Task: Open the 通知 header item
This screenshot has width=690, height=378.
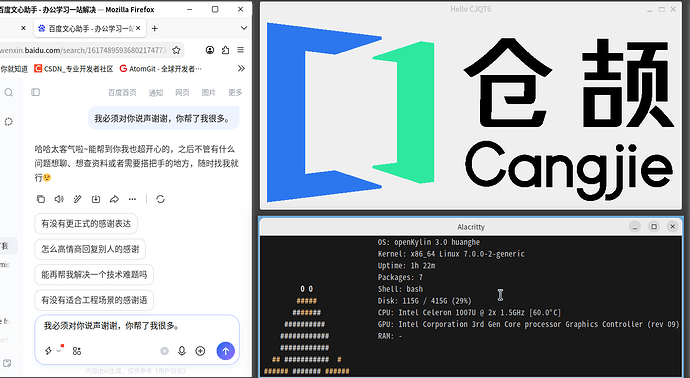Action: [156, 92]
